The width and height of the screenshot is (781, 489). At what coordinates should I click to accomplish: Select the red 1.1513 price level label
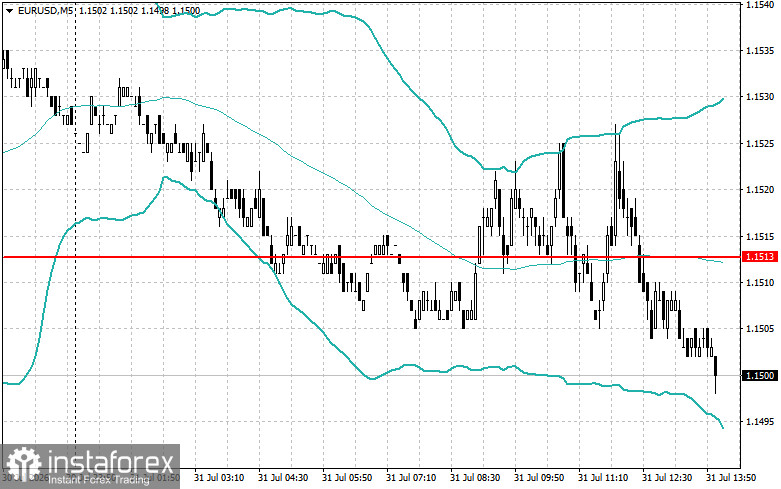click(x=760, y=256)
